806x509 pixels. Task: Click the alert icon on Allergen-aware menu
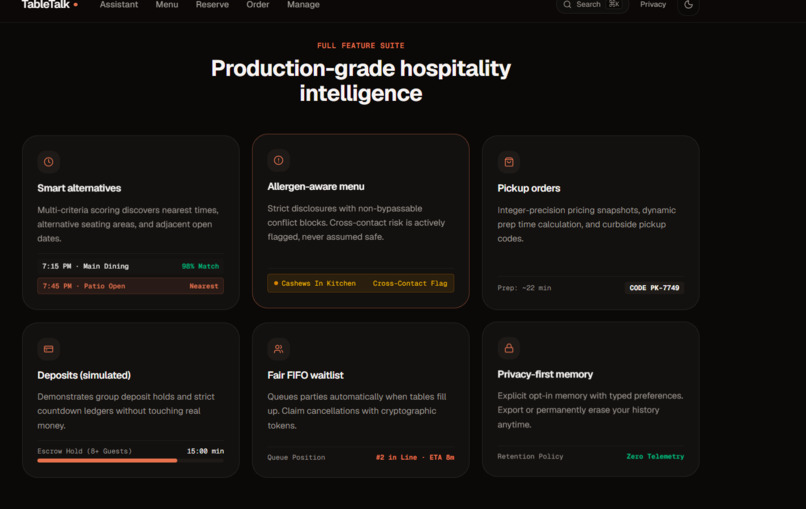[x=279, y=160]
